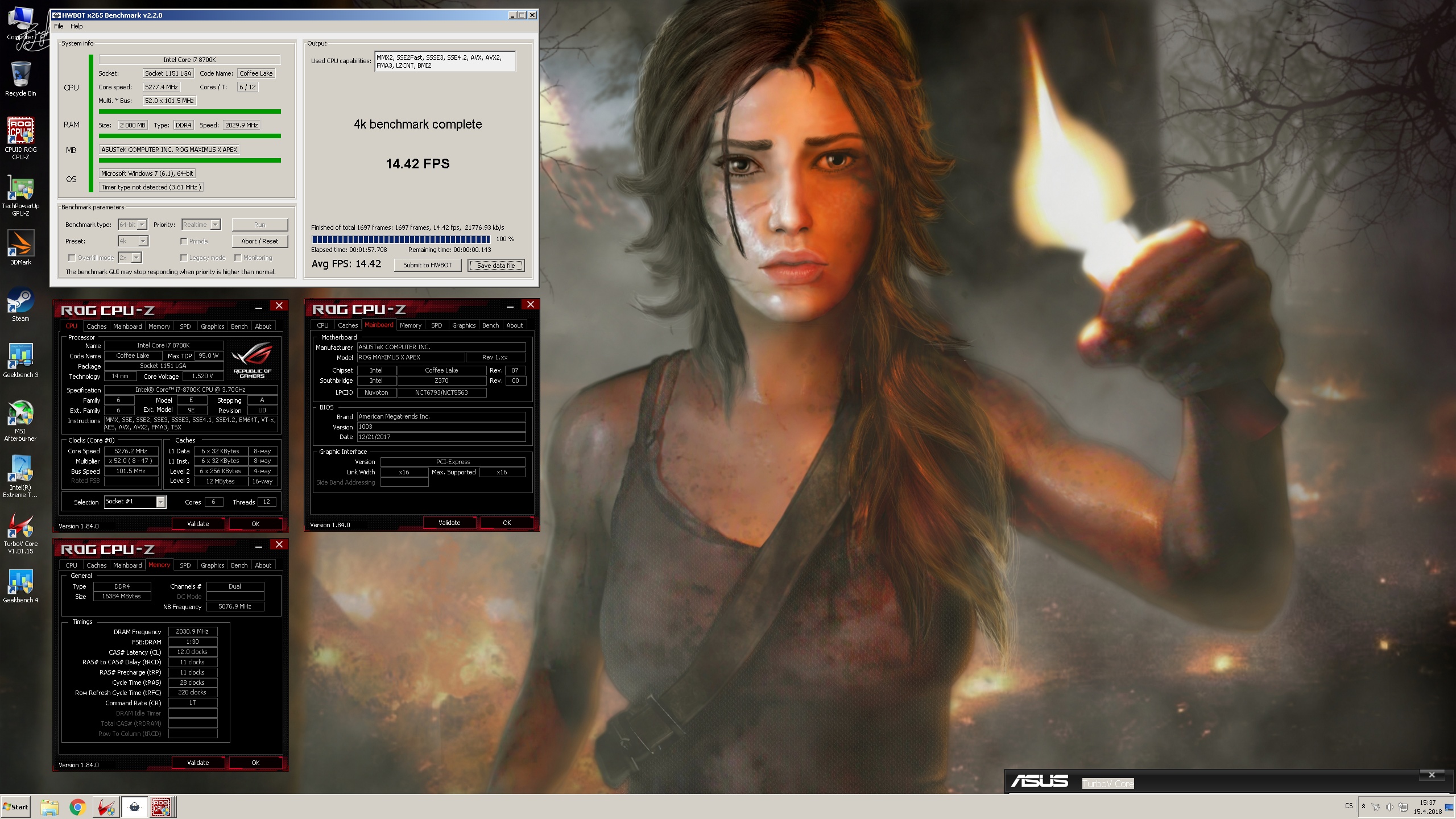Launch the 3DMark desktop shortcut
The height and width of the screenshot is (819, 1456).
coord(20,247)
